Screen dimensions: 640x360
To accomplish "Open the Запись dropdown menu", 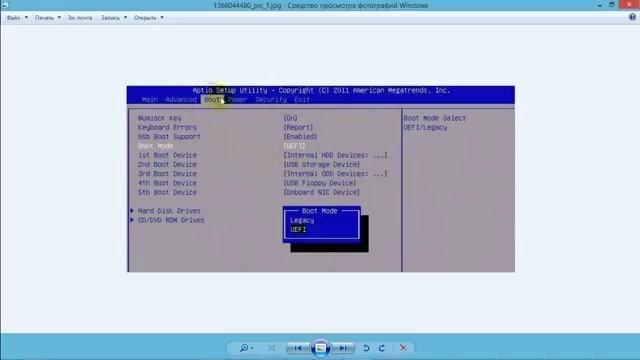I will pyautogui.click(x=114, y=18).
